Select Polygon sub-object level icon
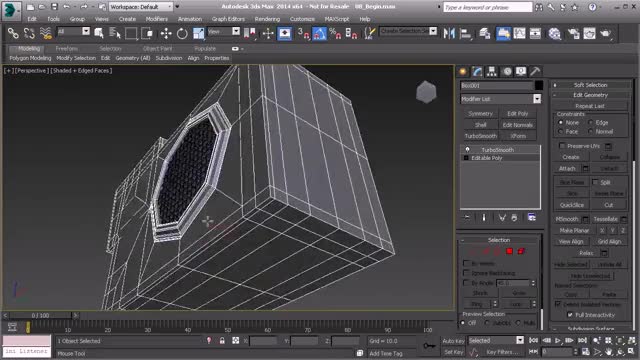640x360 pixels. coord(509,251)
